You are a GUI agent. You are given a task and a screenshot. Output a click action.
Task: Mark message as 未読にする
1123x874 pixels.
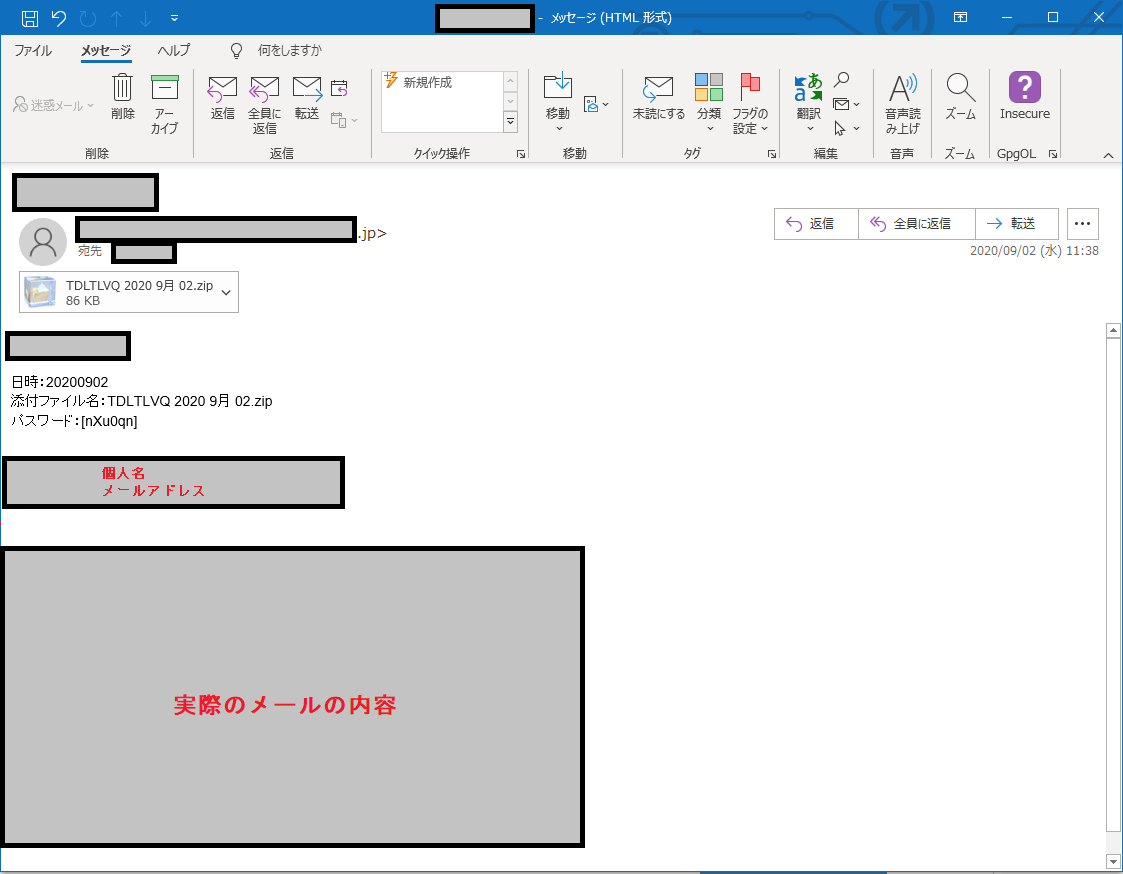pyautogui.click(x=658, y=97)
